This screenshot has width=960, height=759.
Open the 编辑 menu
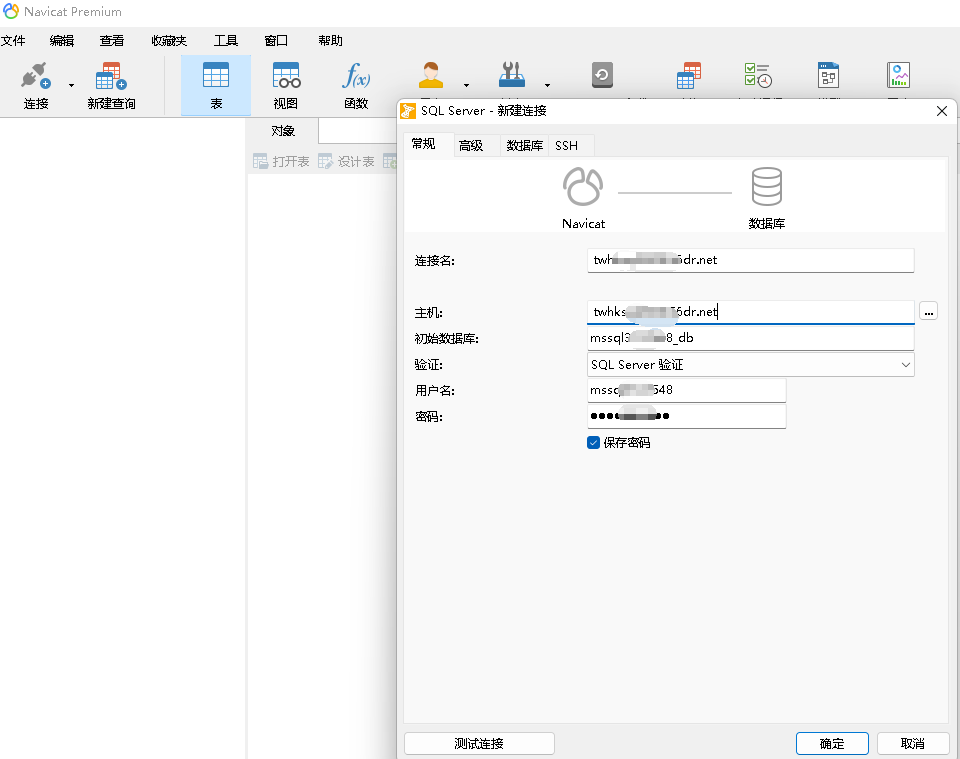point(62,41)
